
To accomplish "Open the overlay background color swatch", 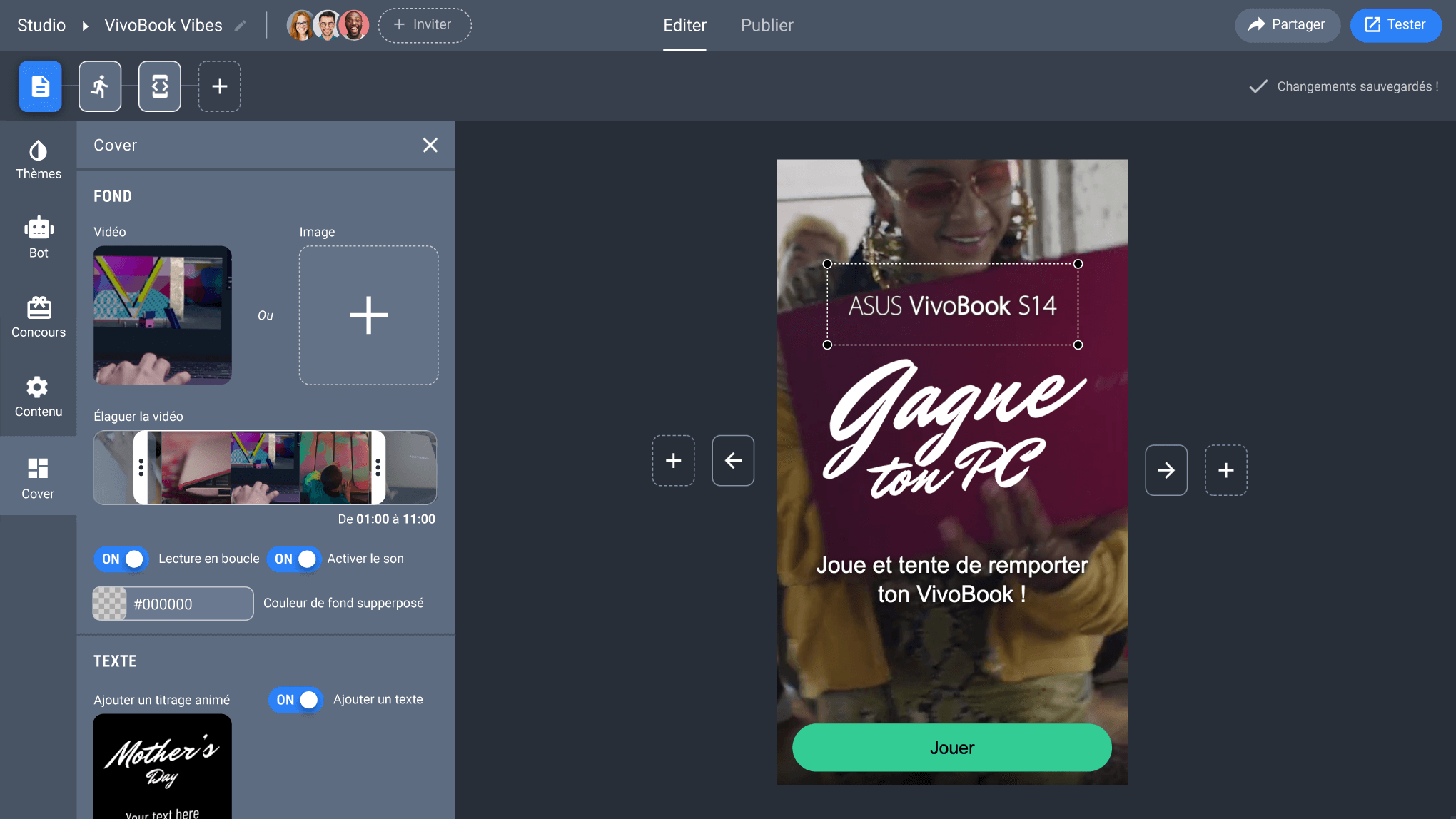I will [110, 604].
